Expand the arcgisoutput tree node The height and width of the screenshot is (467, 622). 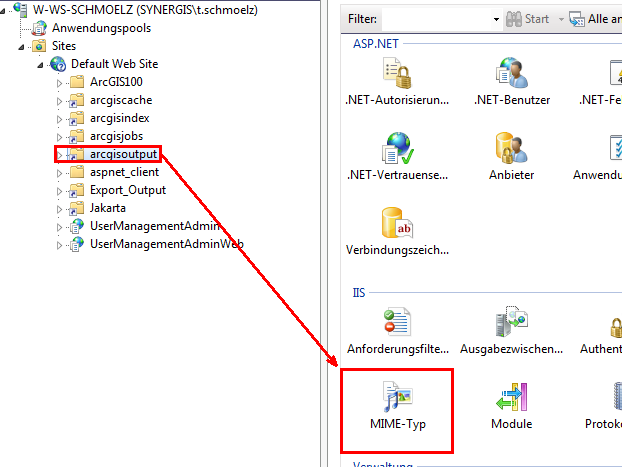[x=59, y=155]
